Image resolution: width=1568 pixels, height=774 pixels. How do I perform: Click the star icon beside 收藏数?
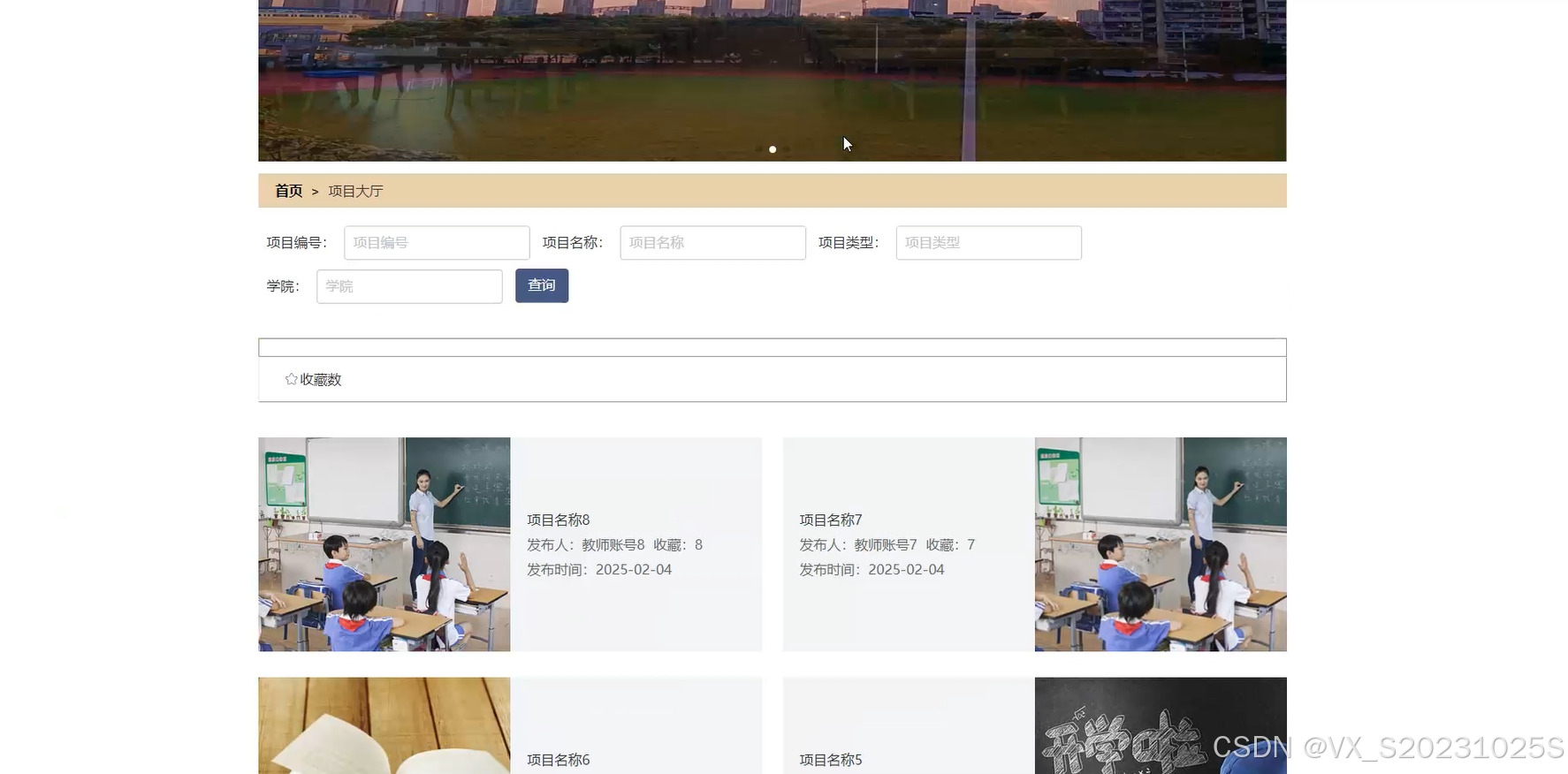(x=291, y=379)
